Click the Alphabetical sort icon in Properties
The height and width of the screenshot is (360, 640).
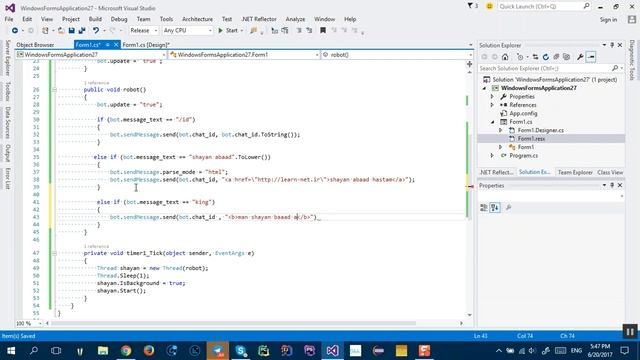click(495, 208)
